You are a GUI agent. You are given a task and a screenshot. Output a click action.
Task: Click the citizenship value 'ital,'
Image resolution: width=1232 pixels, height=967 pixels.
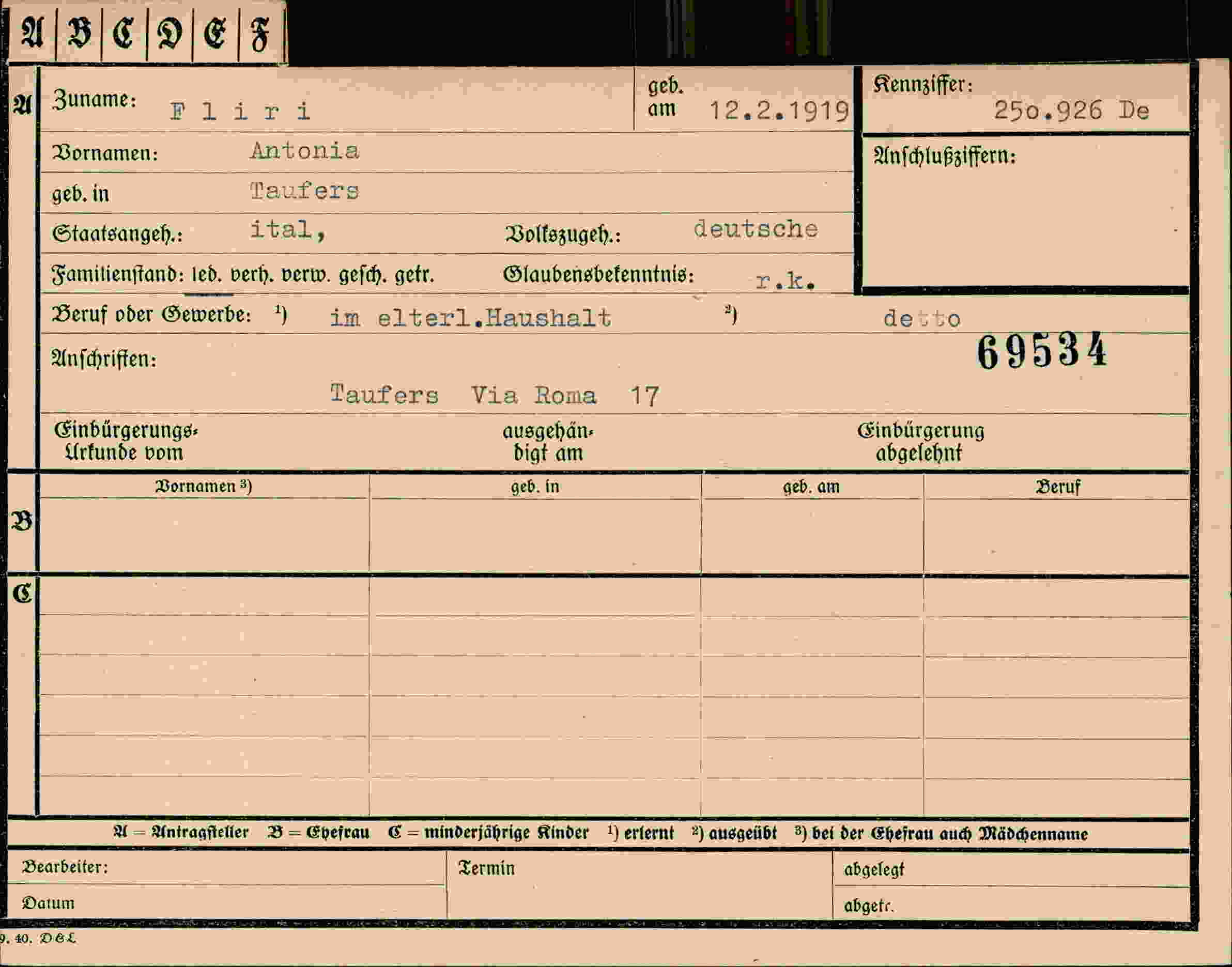click(x=288, y=230)
